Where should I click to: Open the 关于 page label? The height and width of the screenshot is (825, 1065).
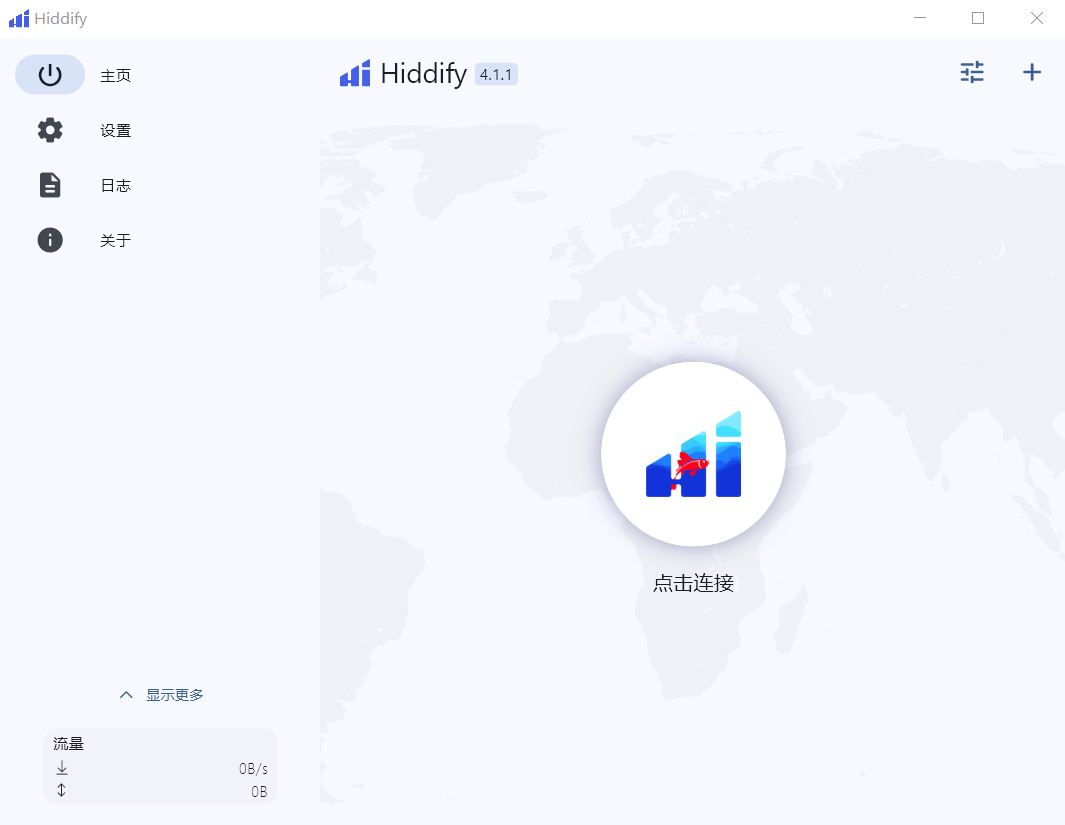click(116, 241)
